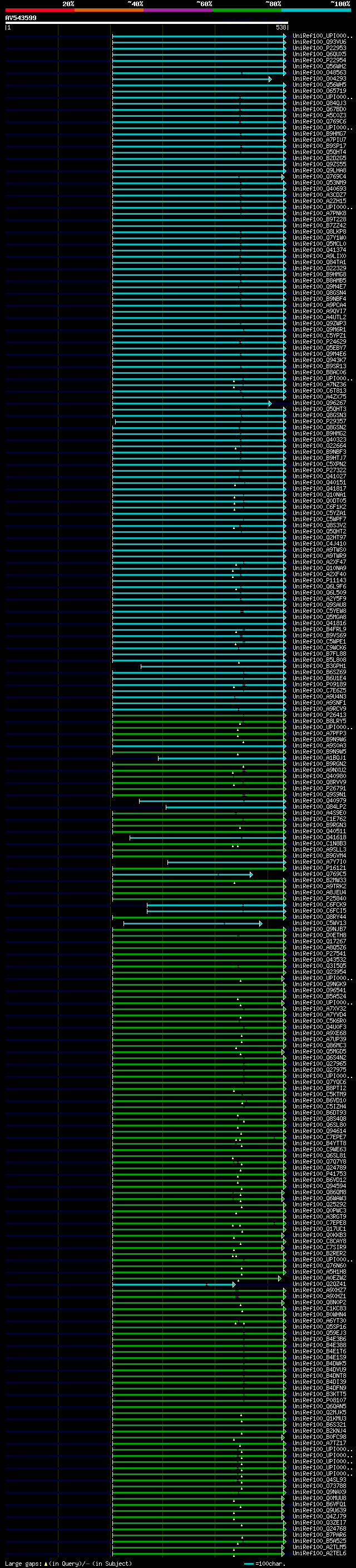Select hit label UniRef100_C5WV13

point(319,923)
